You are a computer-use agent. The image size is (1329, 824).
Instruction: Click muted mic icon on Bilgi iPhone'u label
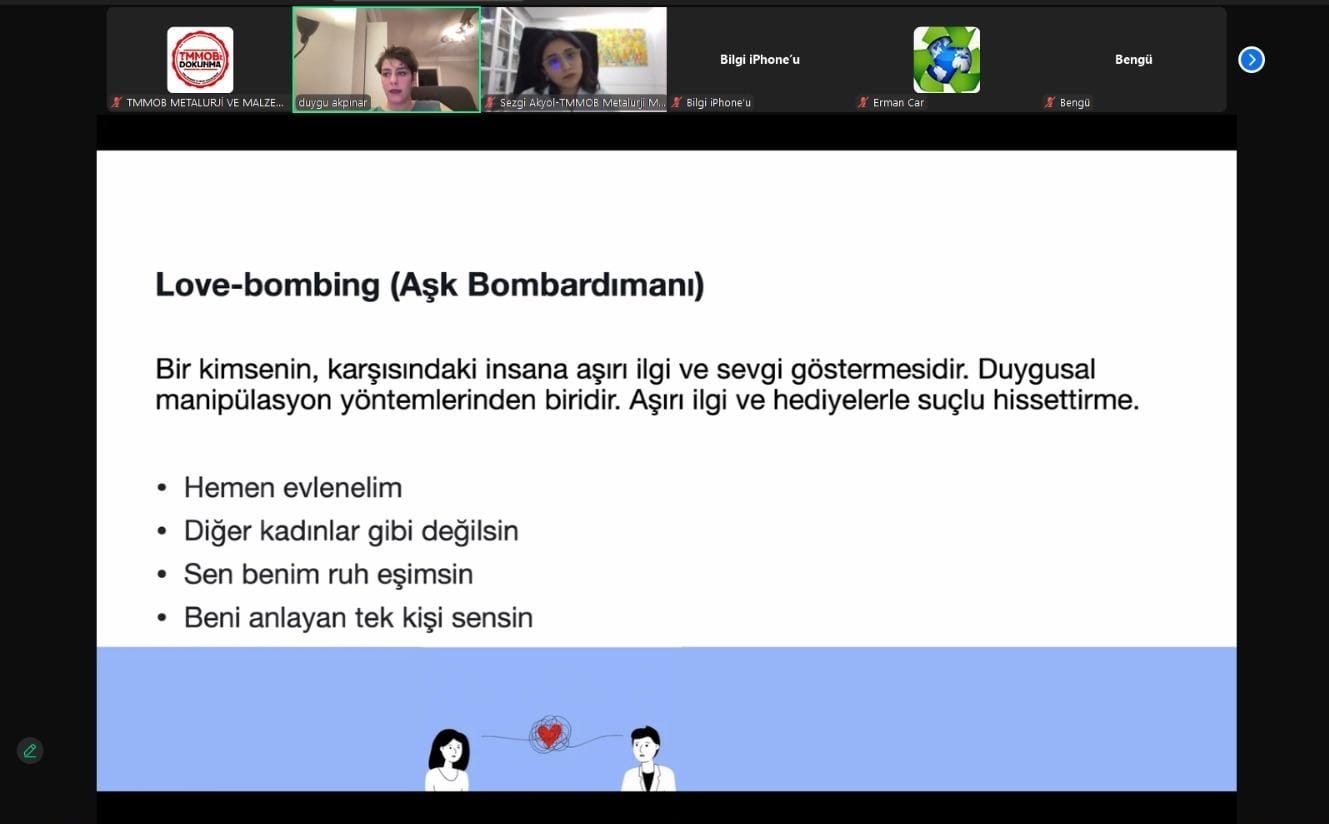677,103
